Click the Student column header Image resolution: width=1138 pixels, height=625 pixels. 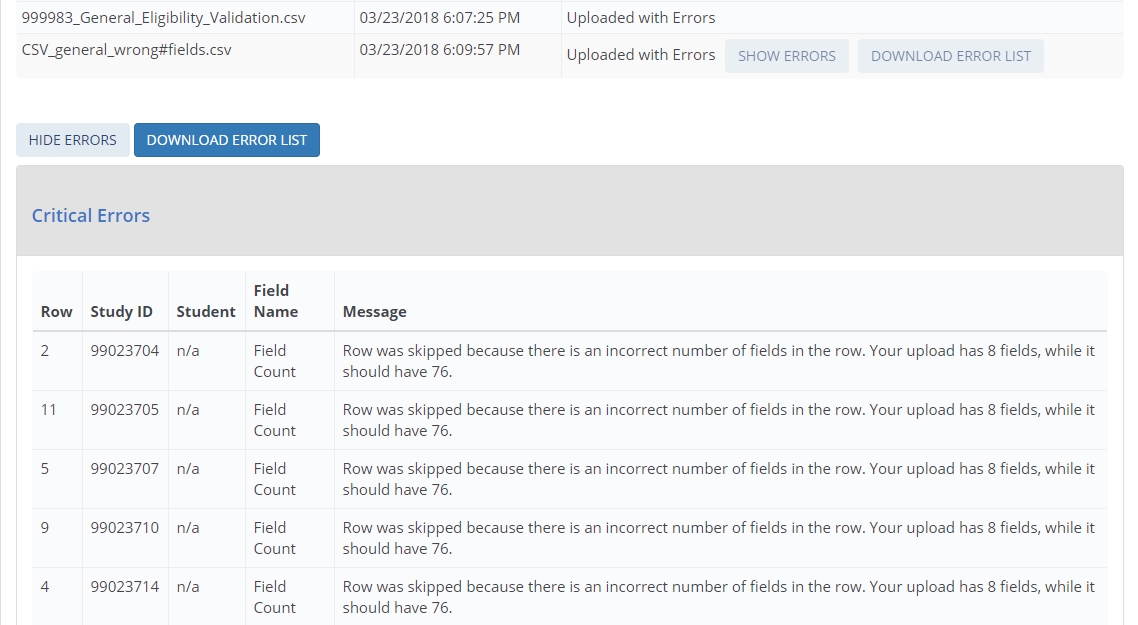coord(206,312)
